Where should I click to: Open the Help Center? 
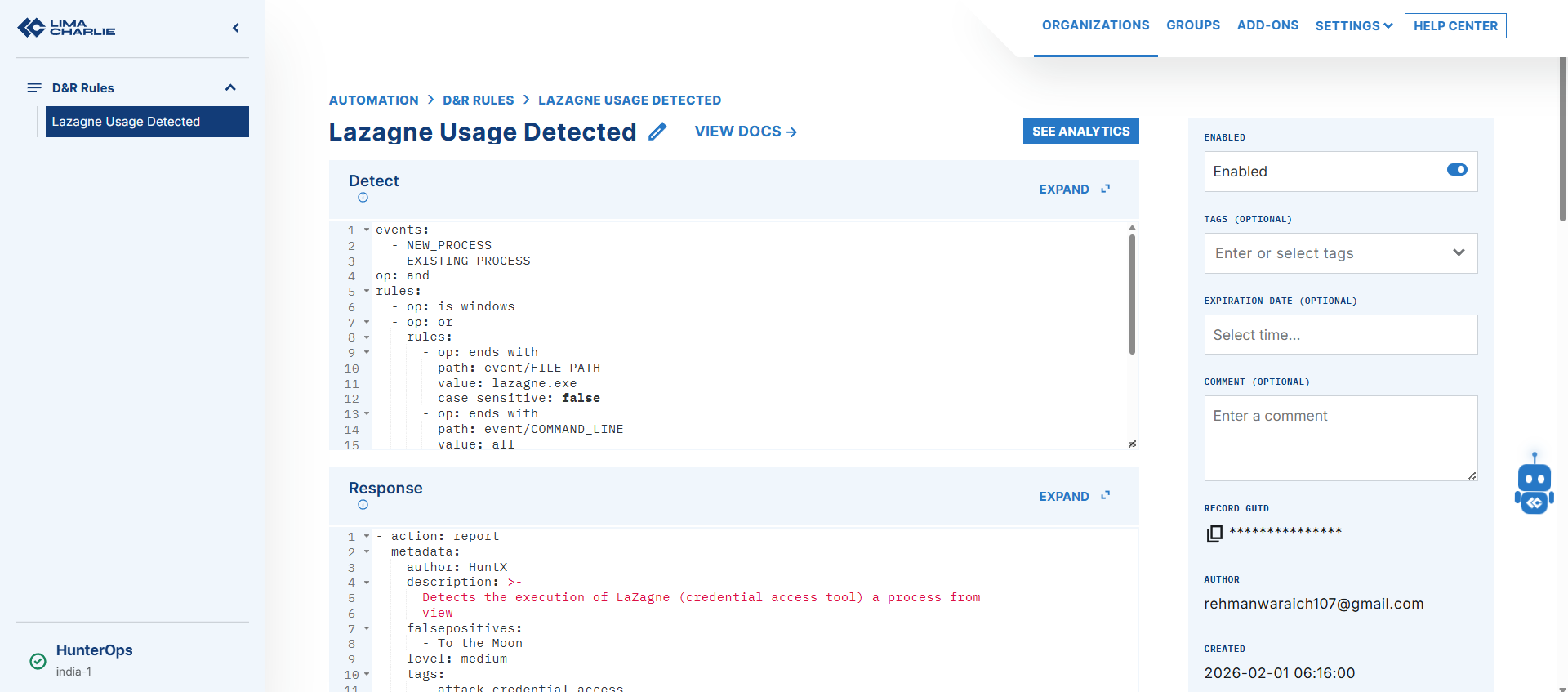click(x=1455, y=26)
